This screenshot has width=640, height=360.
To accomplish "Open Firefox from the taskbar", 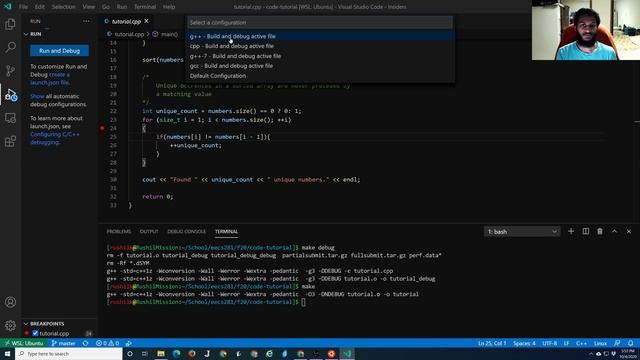I will pyautogui.click(x=192, y=354).
